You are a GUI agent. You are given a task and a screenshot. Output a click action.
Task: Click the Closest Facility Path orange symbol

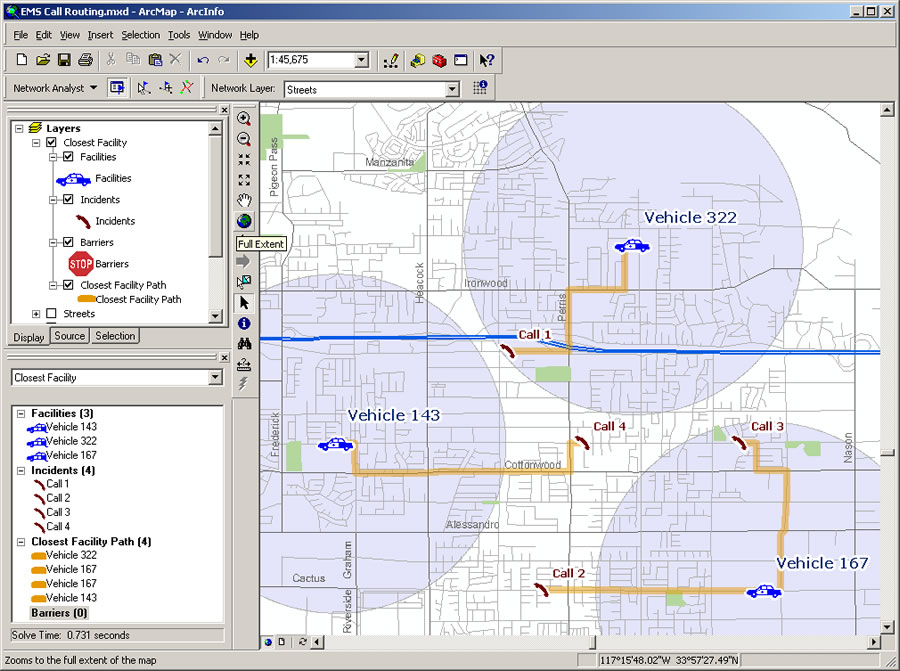pos(86,299)
